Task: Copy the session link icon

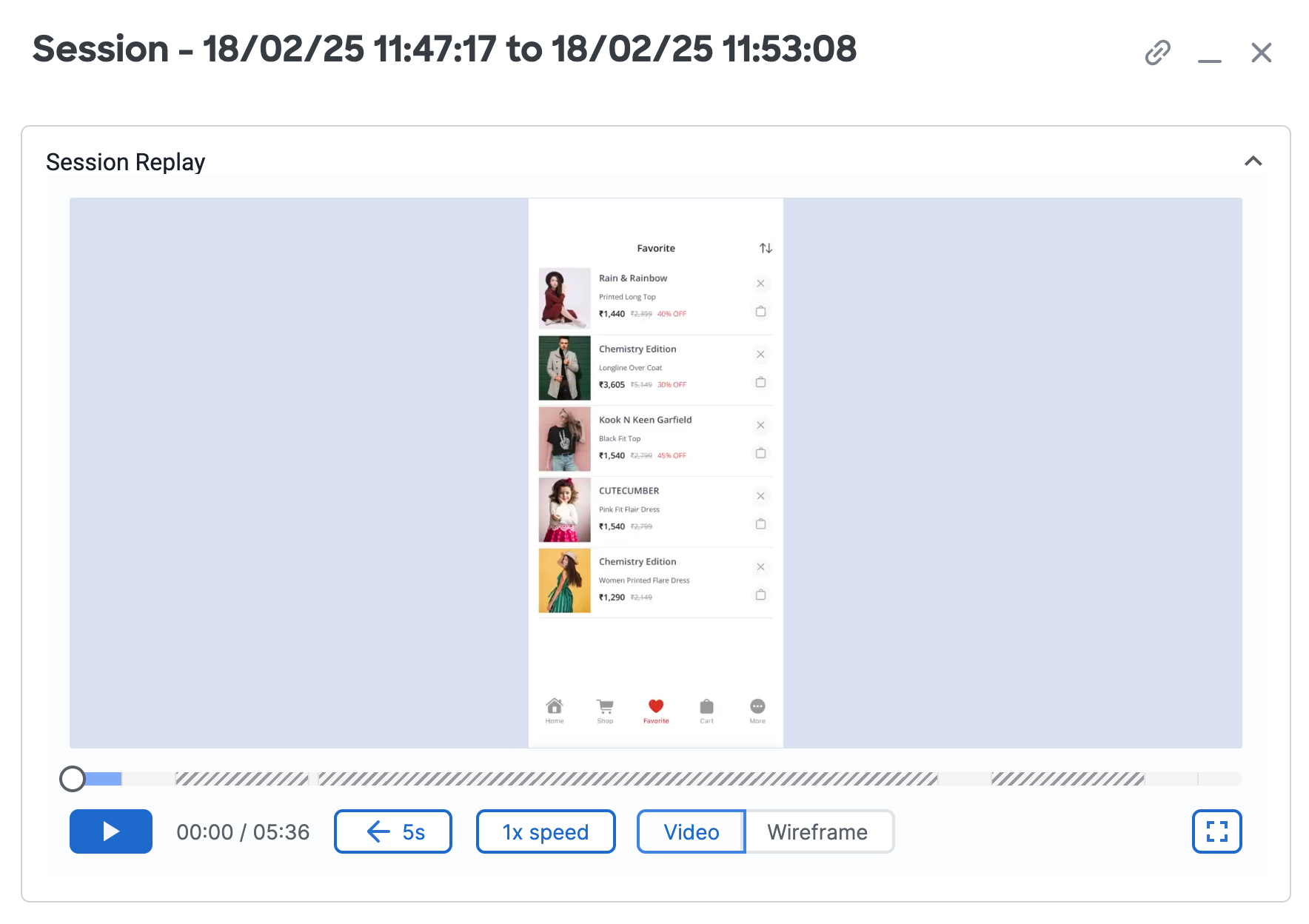Action: (x=1157, y=53)
